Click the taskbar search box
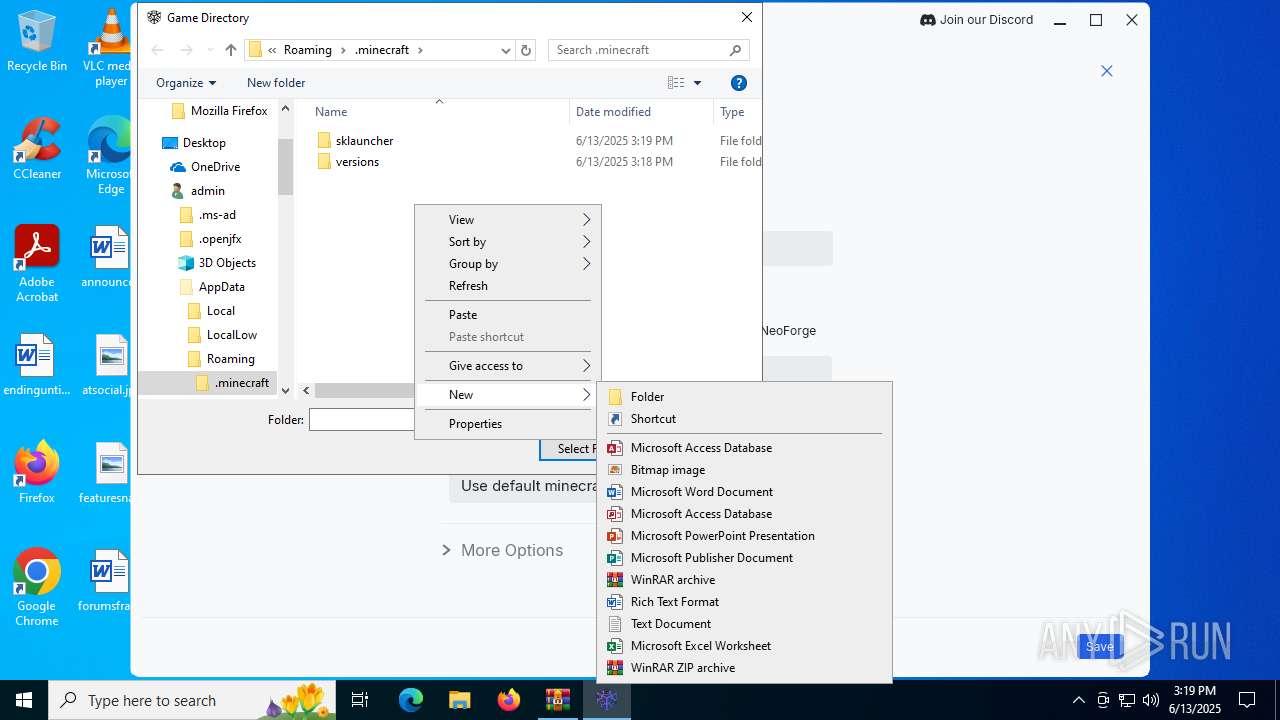This screenshot has height=720, width=1280. pyautogui.click(x=193, y=700)
